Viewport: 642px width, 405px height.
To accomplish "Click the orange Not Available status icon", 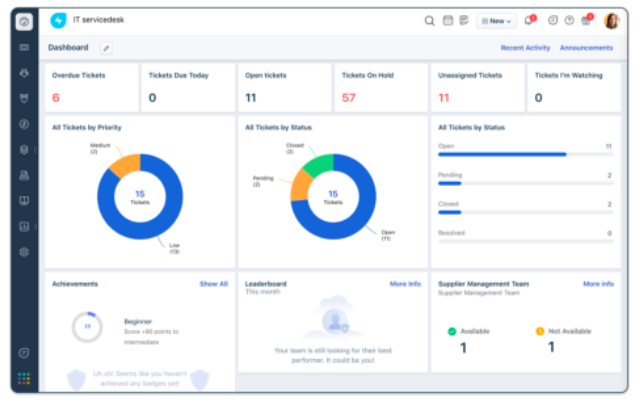I will pyautogui.click(x=540, y=331).
